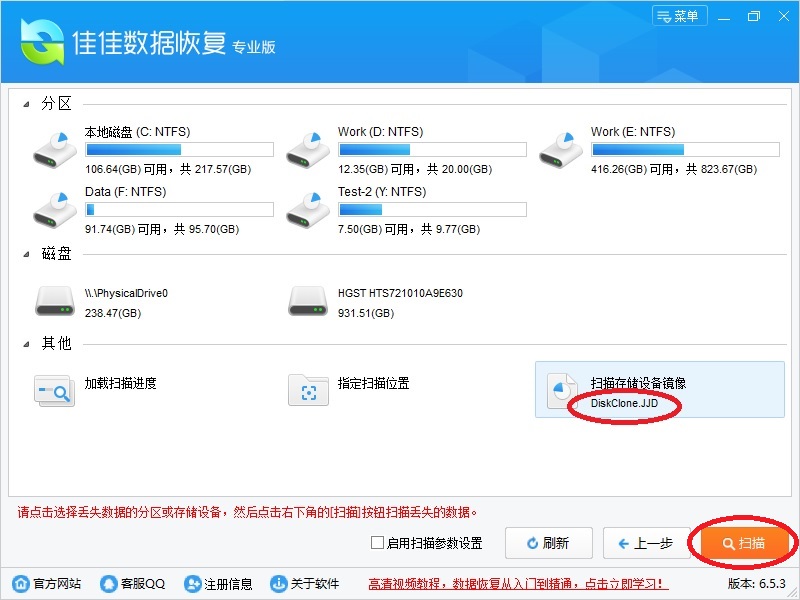Open 官方网站 in the status bar
The height and width of the screenshot is (600, 800).
[x=47, y=584]
